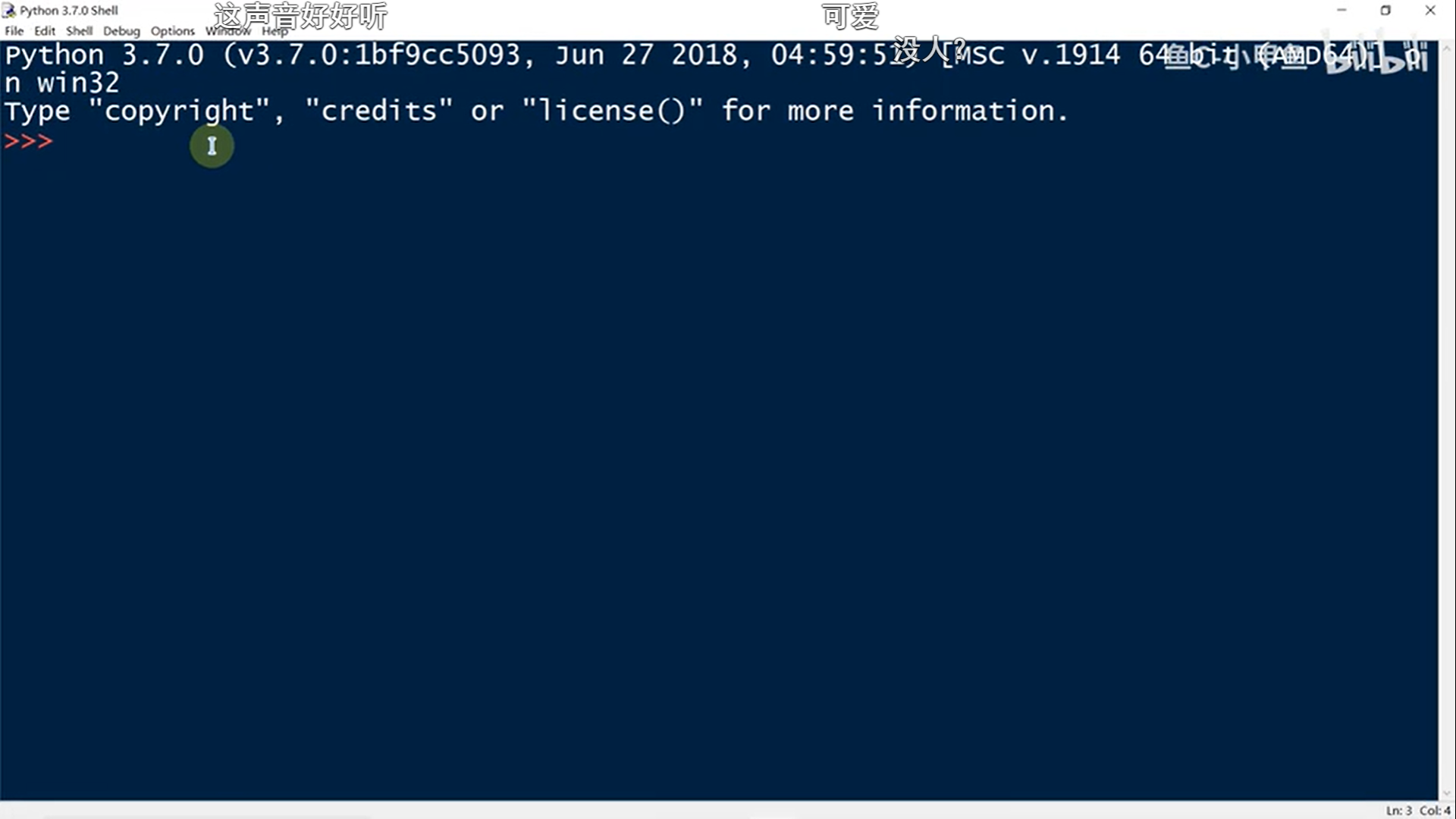Expand the Window dropdown menu
Viewport: 1456px width, 819px height.
coord(228,30)
